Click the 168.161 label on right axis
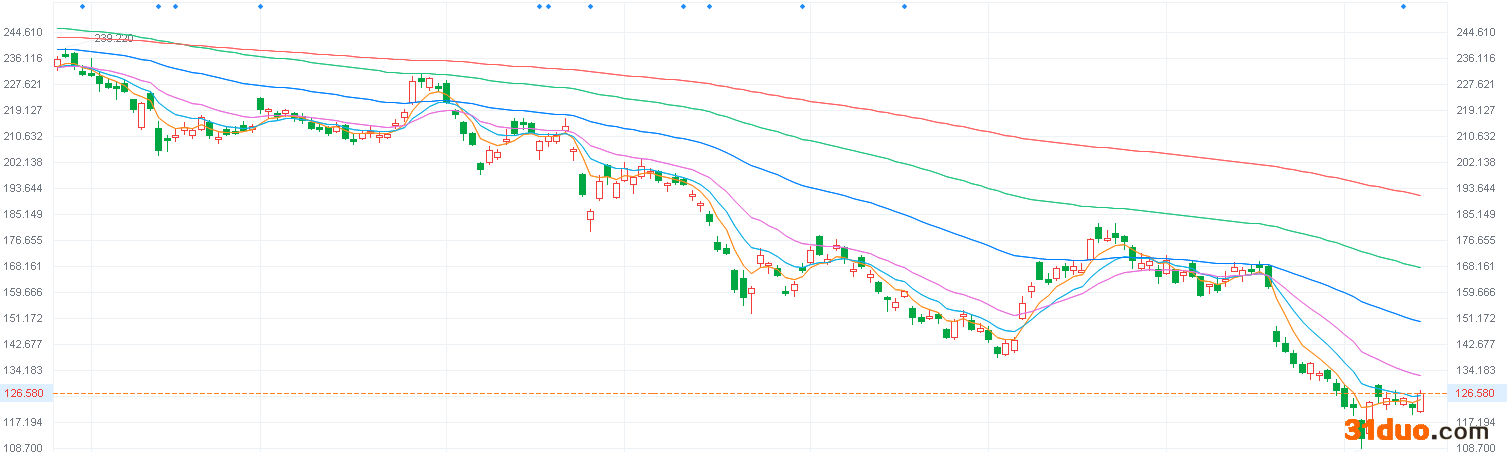 (x=1476, y=266)
